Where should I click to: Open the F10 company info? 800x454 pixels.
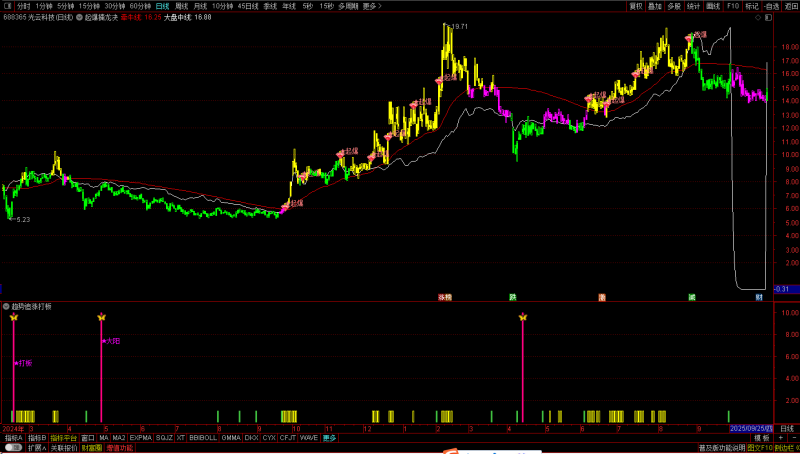733,5
